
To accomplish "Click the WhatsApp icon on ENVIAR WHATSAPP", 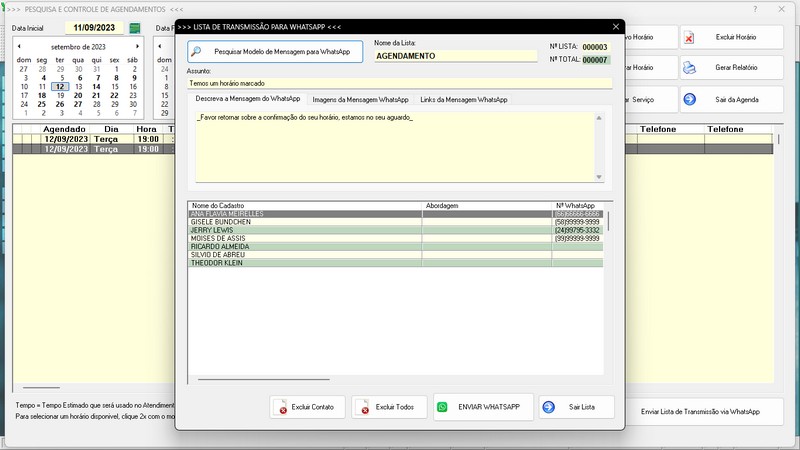I will coord(442,408).
